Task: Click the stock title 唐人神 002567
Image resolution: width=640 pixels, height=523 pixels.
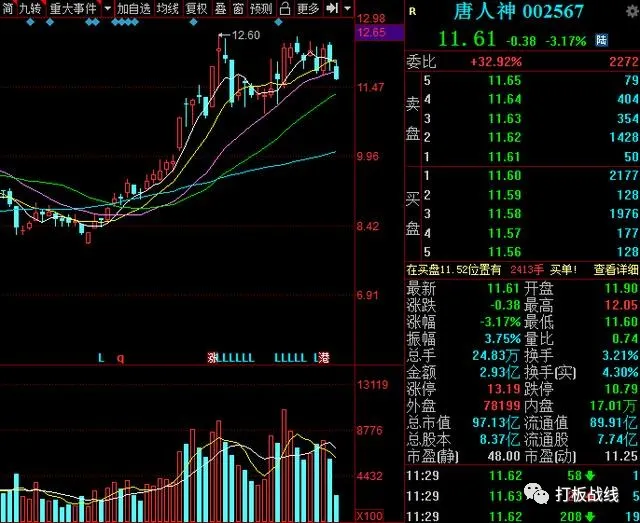Action: coord(518,11)
